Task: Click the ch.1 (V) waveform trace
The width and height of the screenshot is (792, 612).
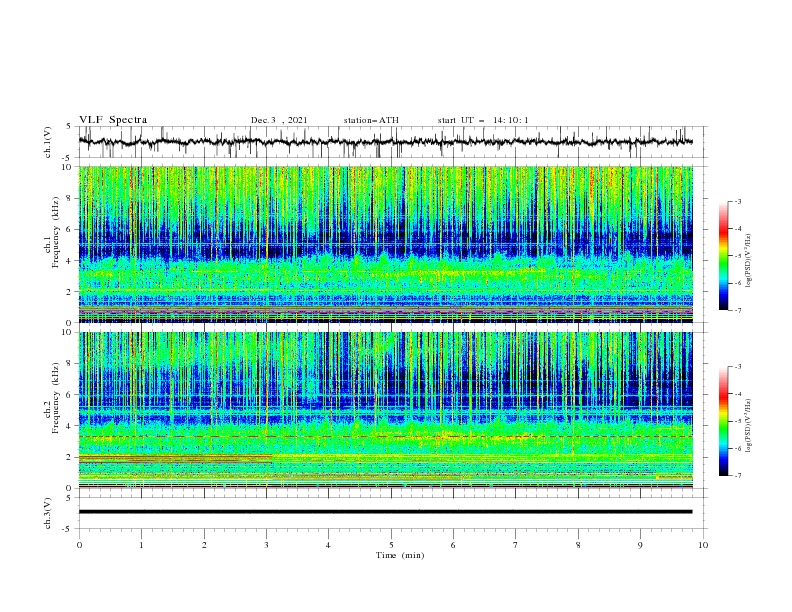Action: coord(385,142)
